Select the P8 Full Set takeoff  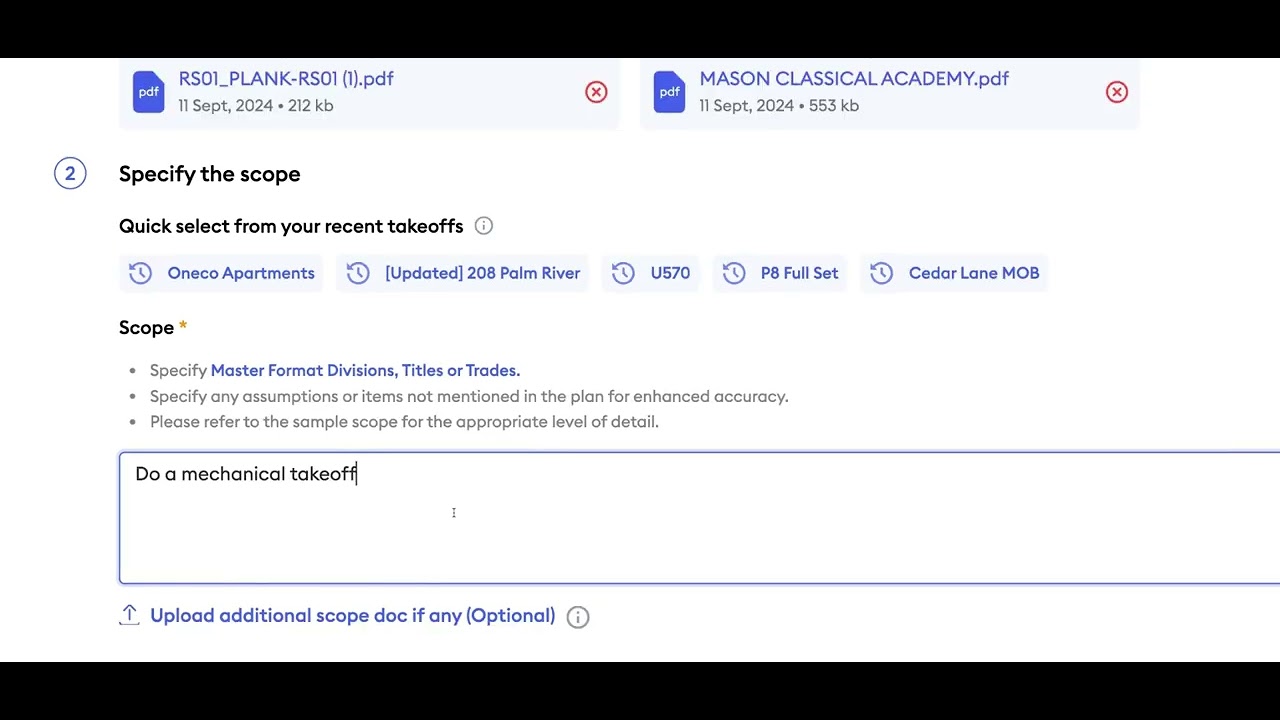[x=780, y=273]
